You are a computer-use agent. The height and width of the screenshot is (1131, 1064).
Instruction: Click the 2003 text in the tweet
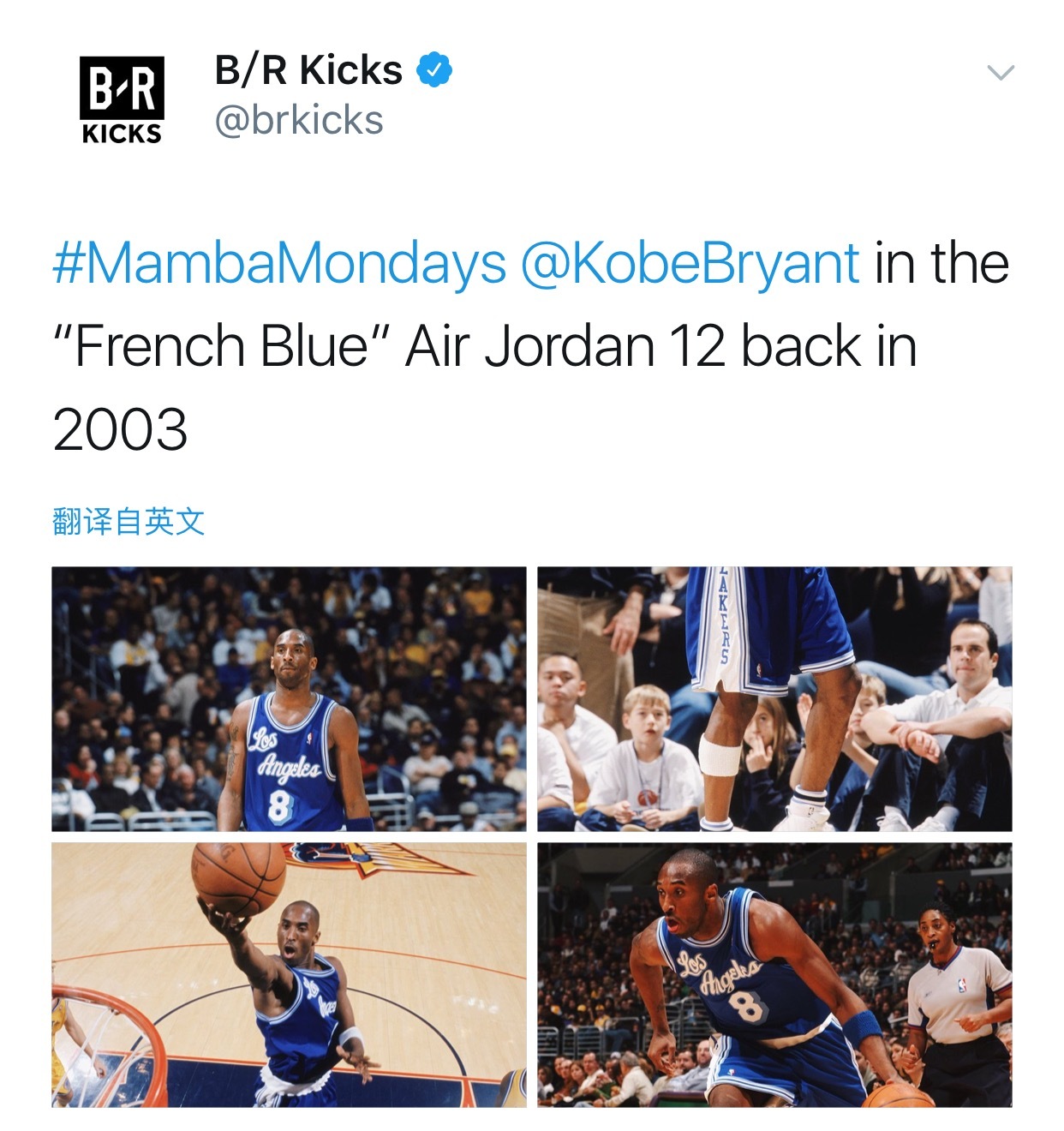[120, 430]
